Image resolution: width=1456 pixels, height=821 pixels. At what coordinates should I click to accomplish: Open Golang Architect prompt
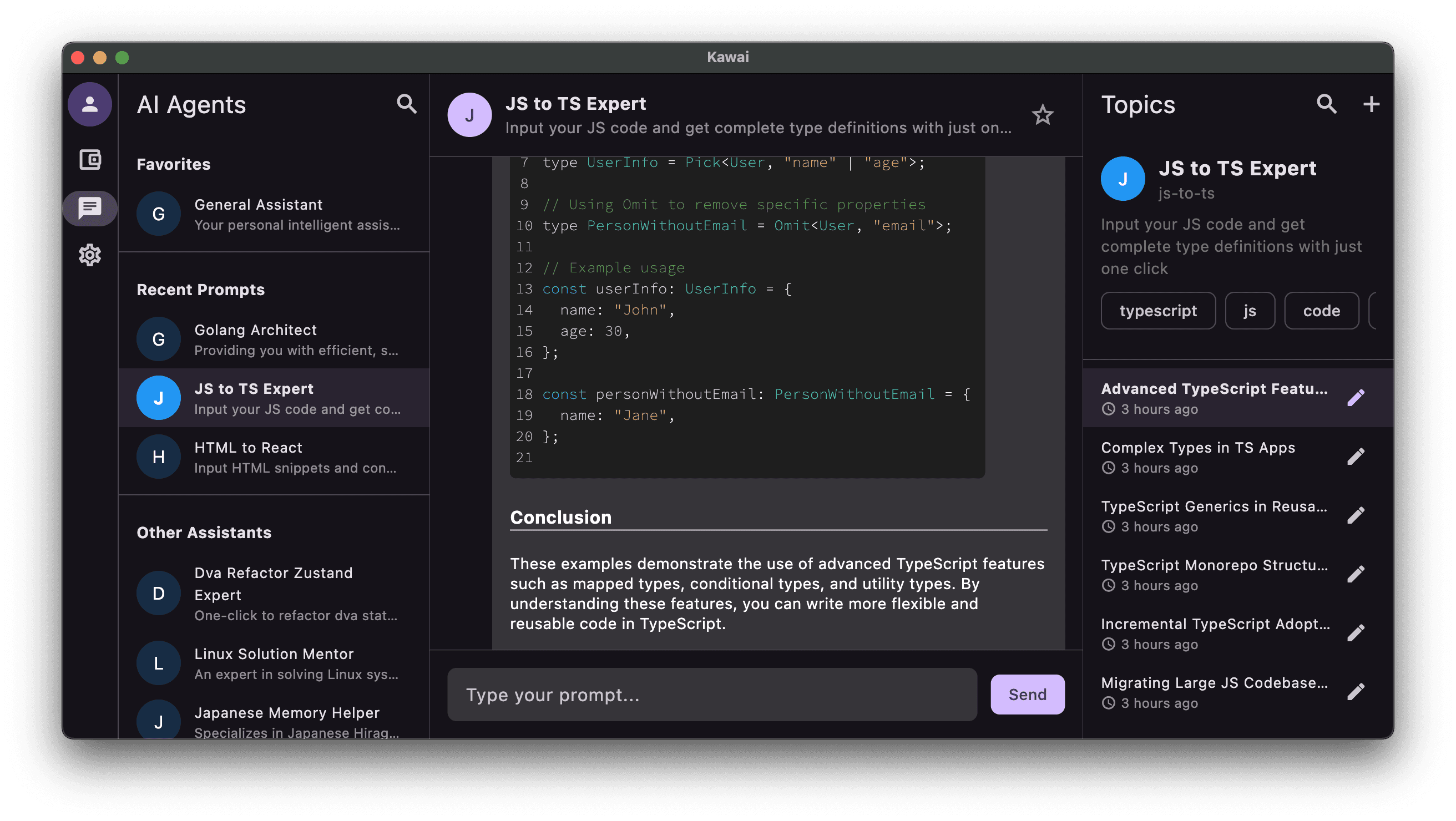(x=274, y=339)
